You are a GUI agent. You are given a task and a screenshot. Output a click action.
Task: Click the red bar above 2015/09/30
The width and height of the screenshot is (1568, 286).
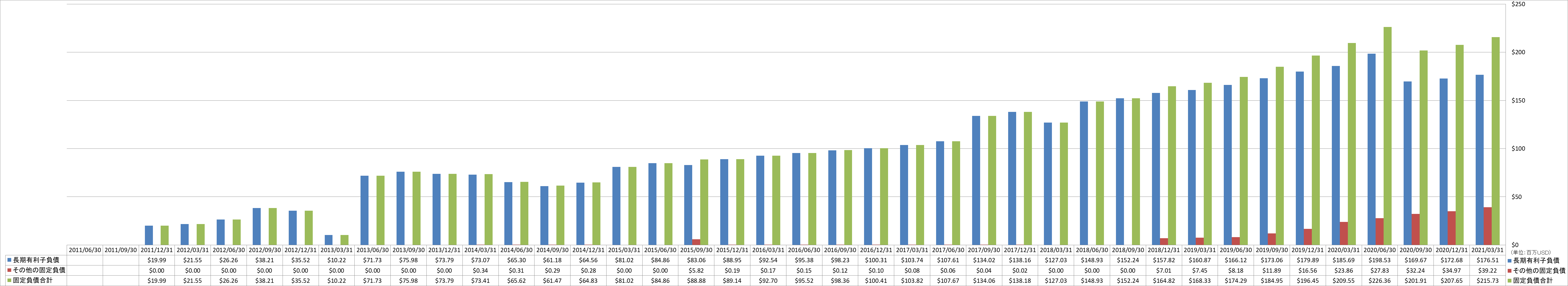click(696, 242)
